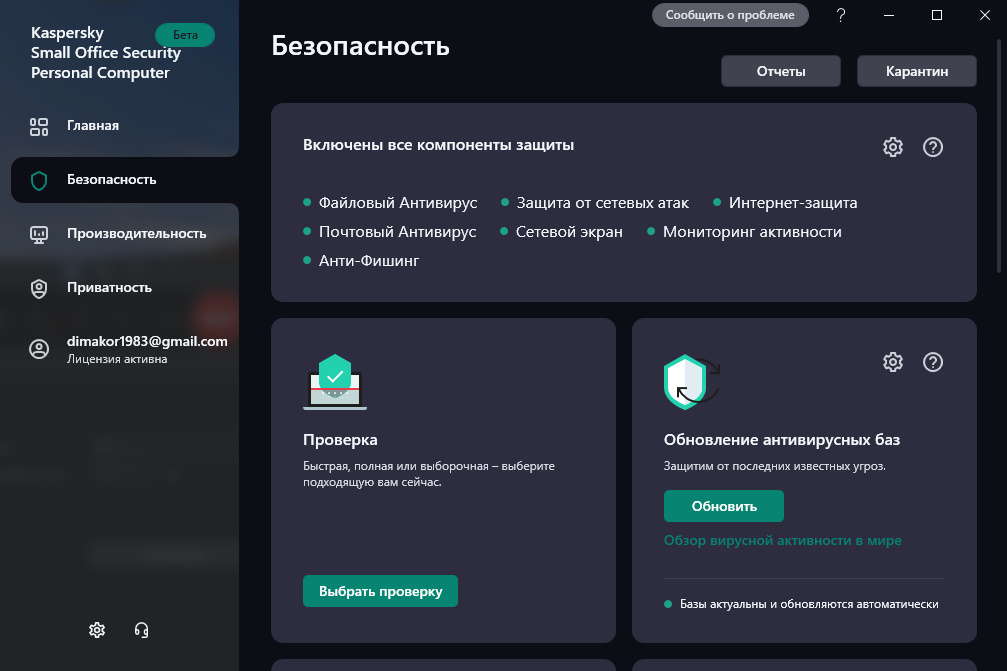Open application settings gear in sidebar bottom
The height and width of the screenshot is (671, 1007).
pyautogui.click(x=97, y=630)
